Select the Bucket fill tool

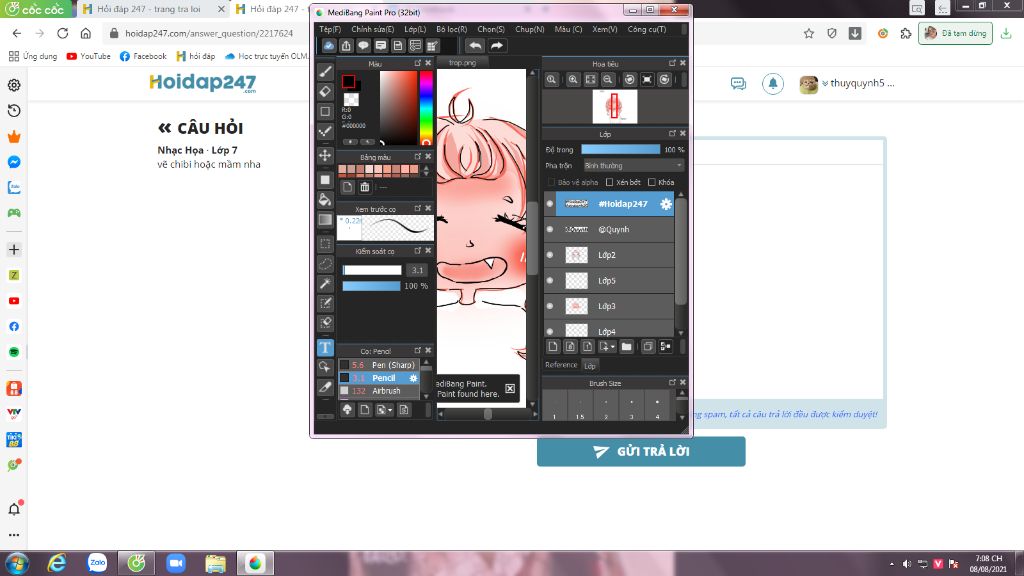tap(325, 199)
